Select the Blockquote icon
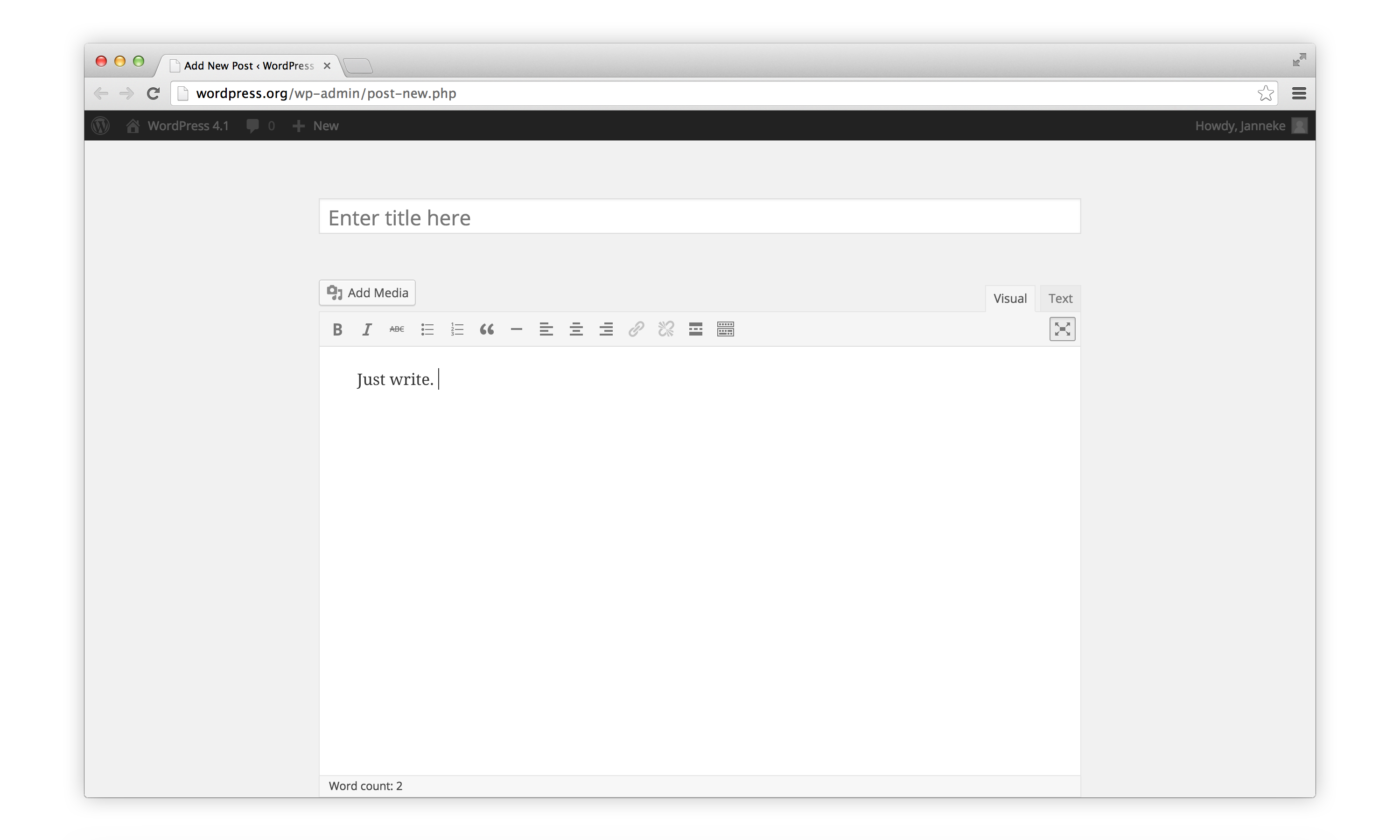 [487, 329]
